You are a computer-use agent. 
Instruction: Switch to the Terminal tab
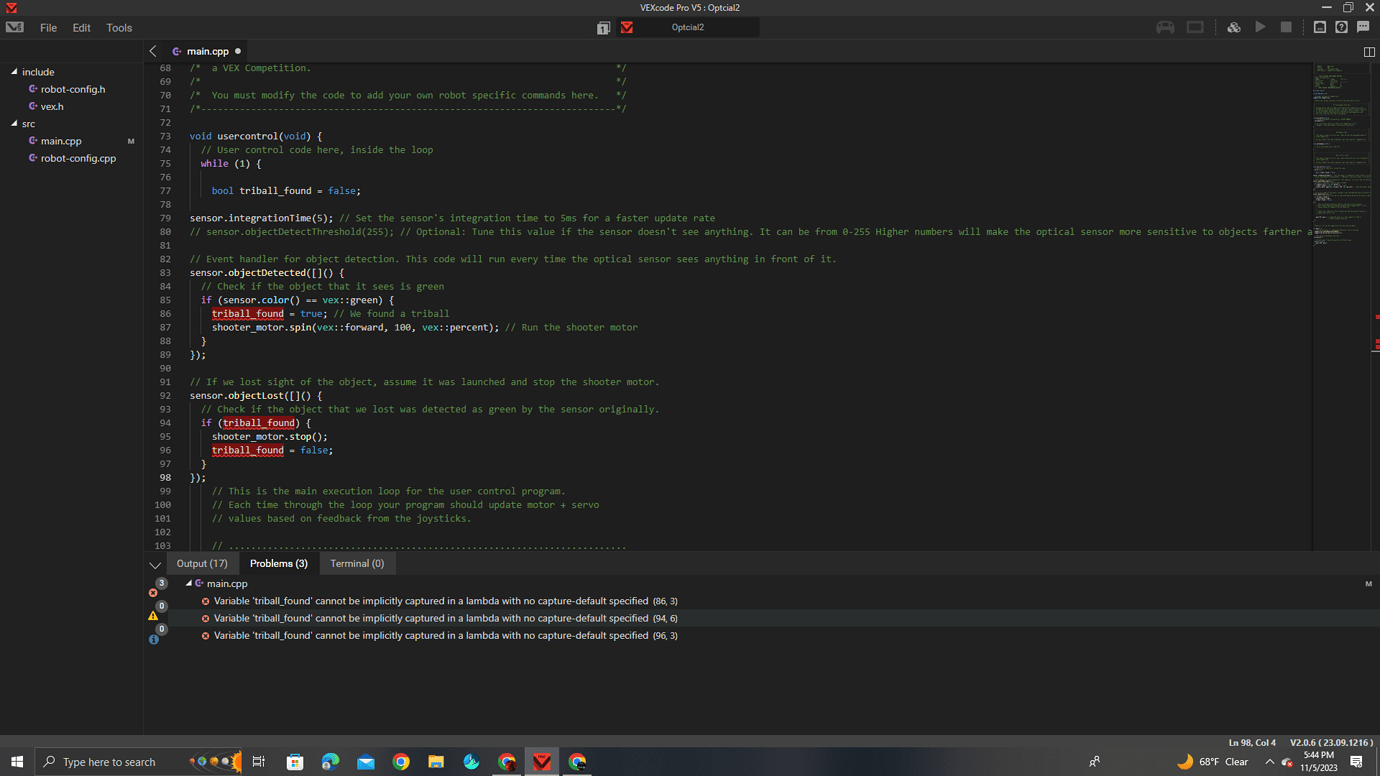357,563
